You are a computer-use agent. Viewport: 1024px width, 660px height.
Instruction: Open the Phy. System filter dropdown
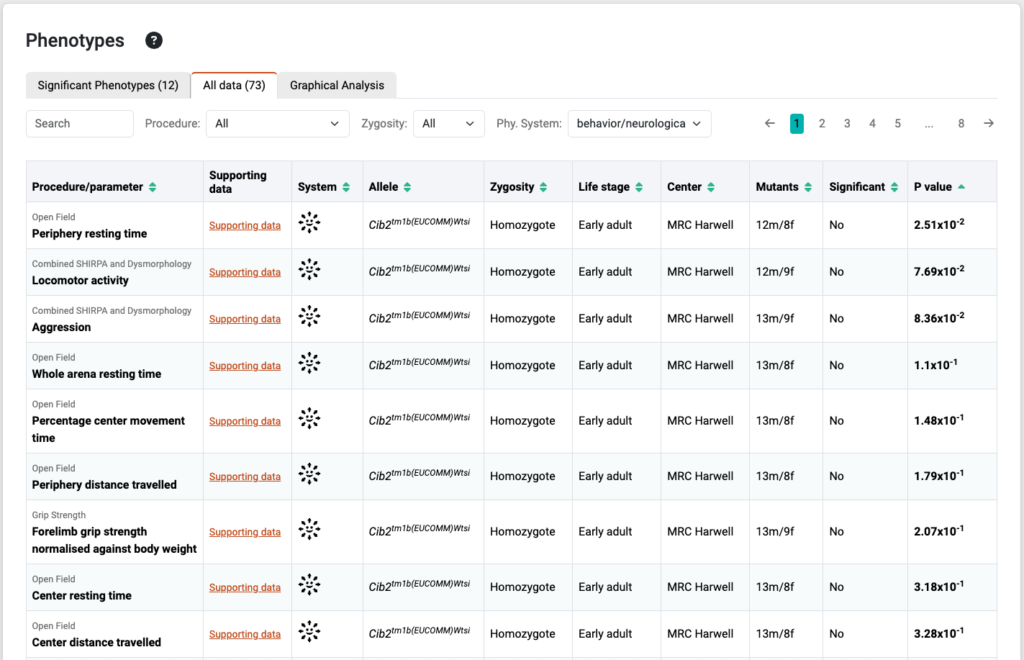click(639, 123)
